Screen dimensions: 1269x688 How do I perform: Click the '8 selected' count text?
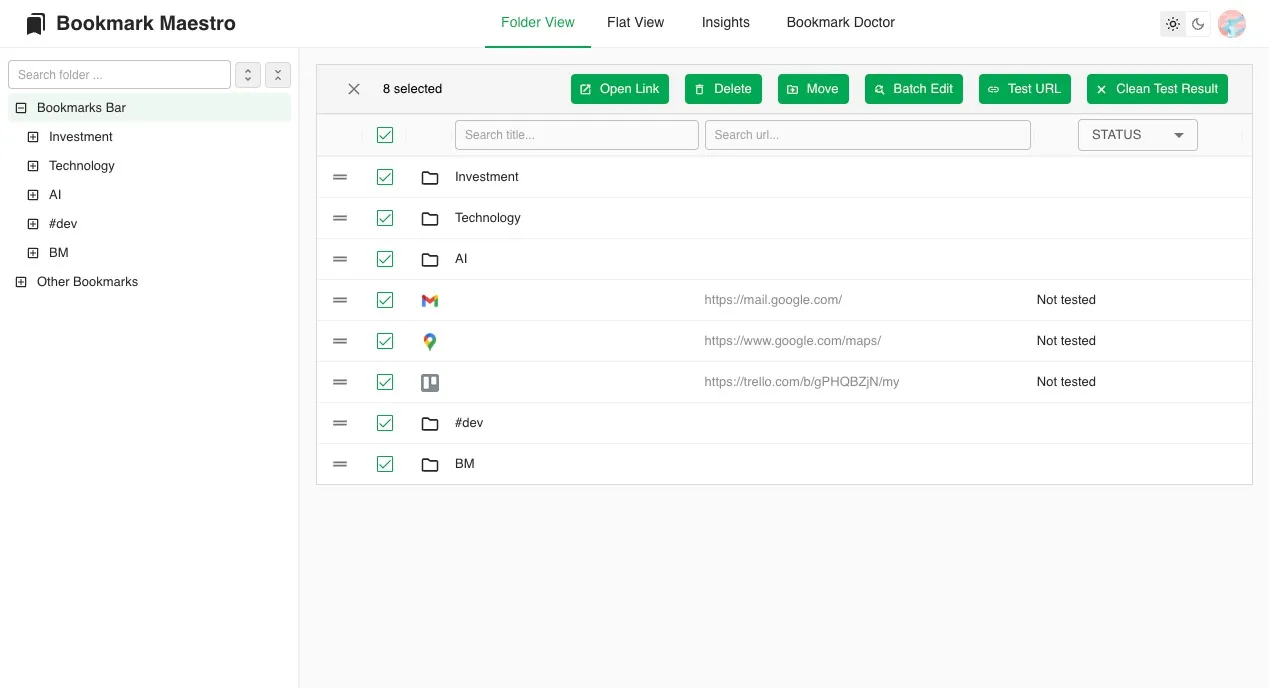(x=412, y=89)
